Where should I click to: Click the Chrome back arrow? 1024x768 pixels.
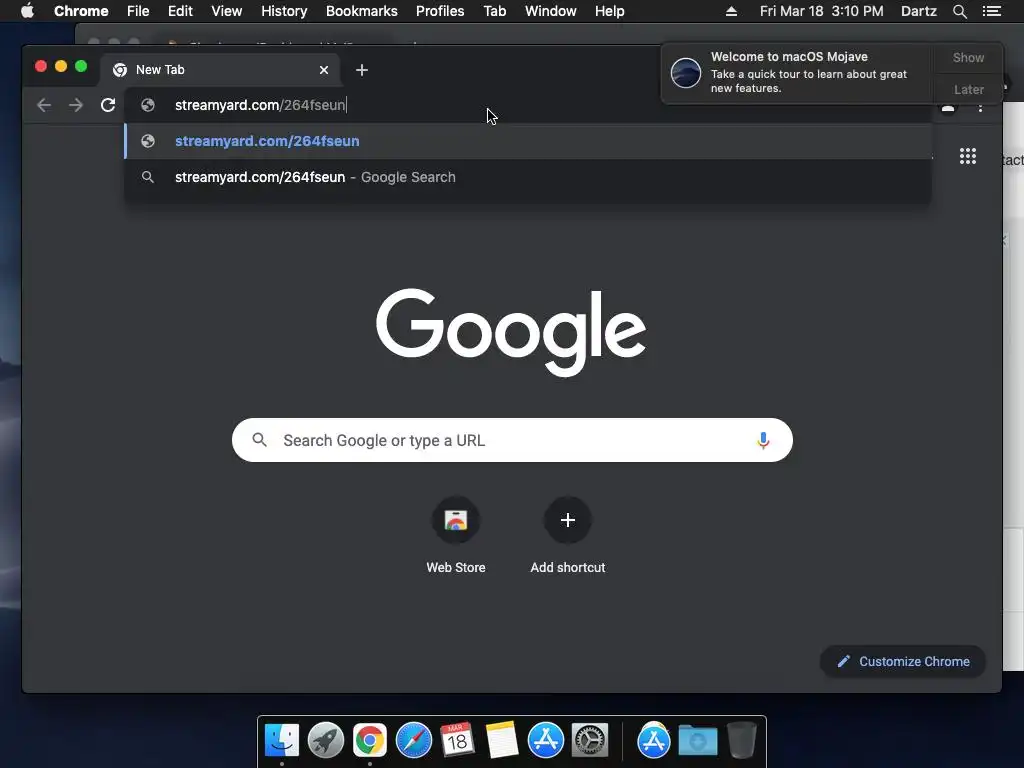click(44, 105)
